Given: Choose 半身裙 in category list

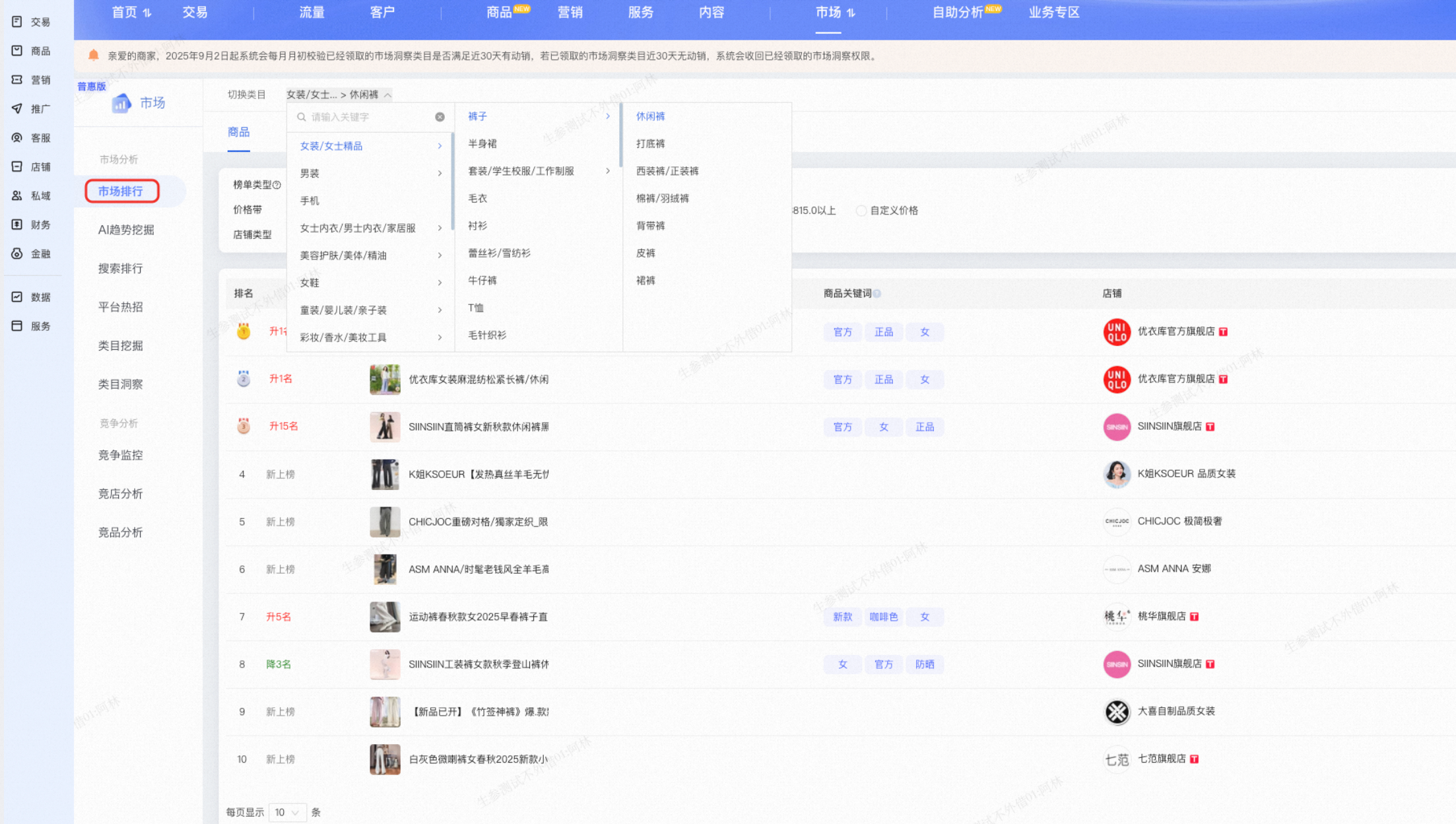Looking at the screenshot, I should pyautogui.click(x=482, y=143).
